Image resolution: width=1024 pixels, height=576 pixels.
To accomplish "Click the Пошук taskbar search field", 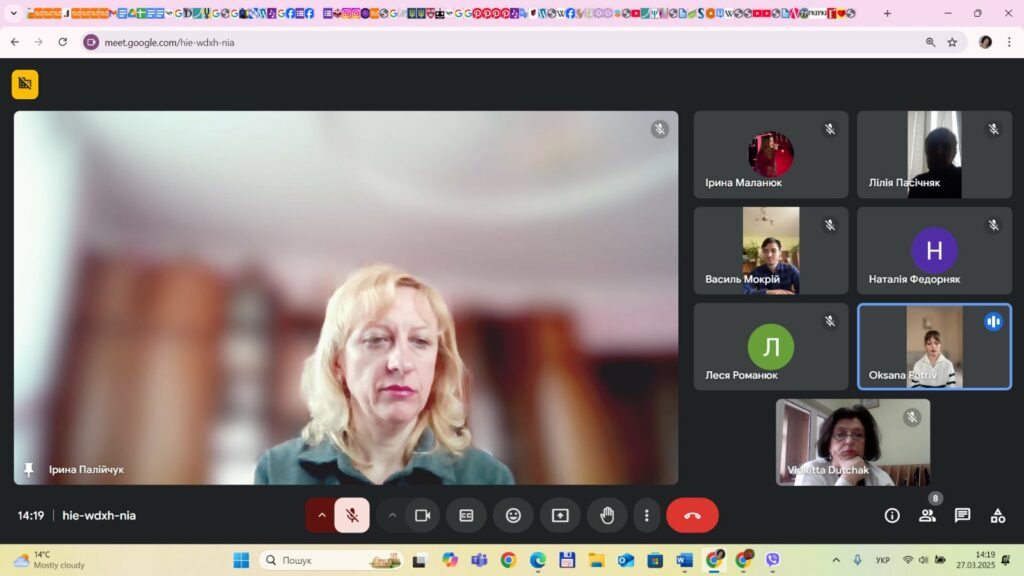I will (331, 560).
